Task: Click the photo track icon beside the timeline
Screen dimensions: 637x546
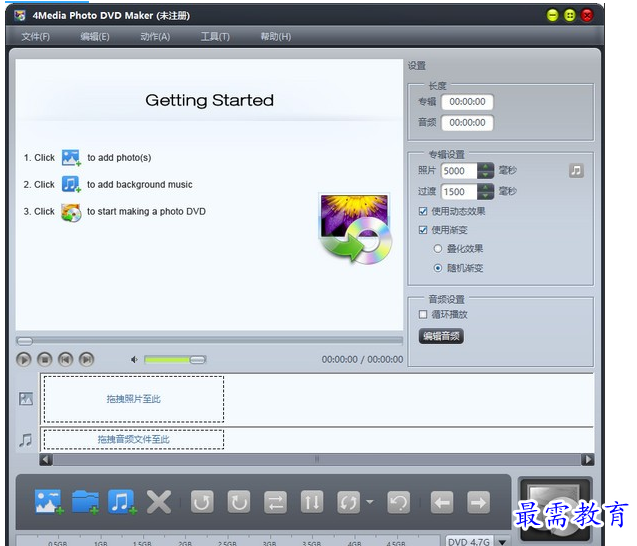Action: (x=26, y=399)
